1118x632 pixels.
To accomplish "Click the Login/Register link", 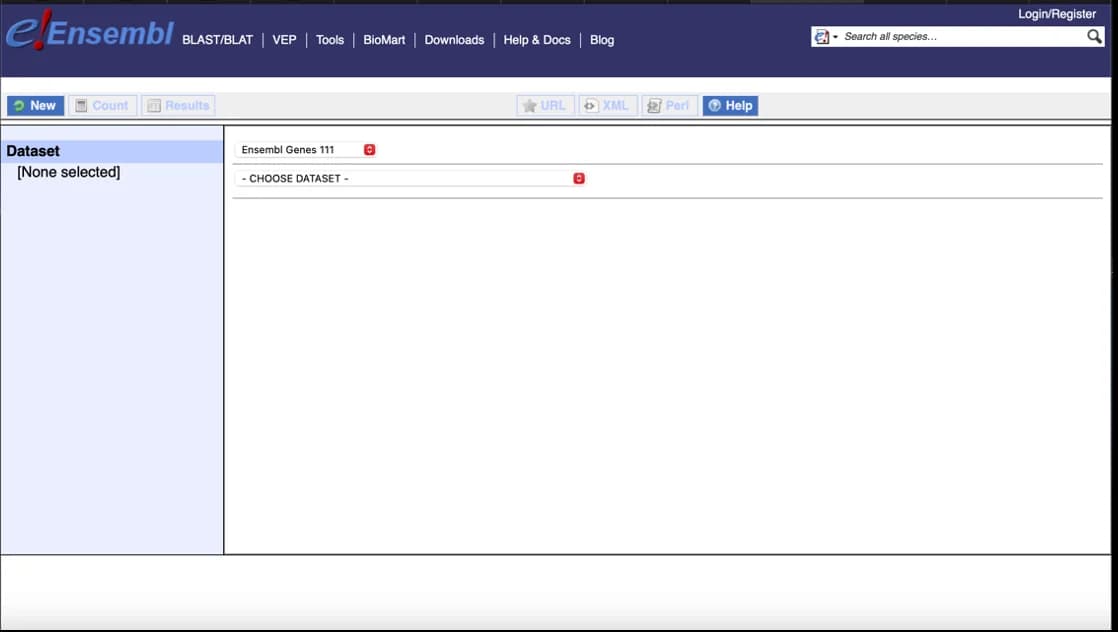I will coord(1057,14).
